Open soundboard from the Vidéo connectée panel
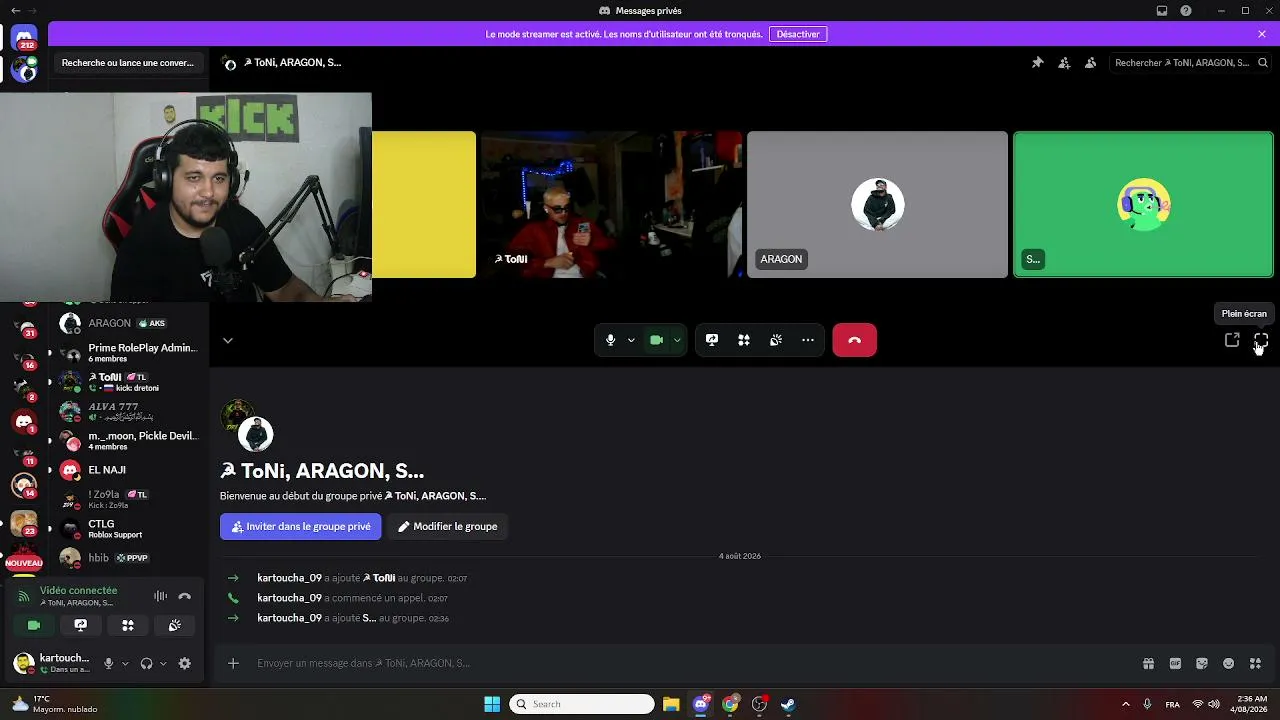The height and width of the screenshot is (720, 1280). 175,625
